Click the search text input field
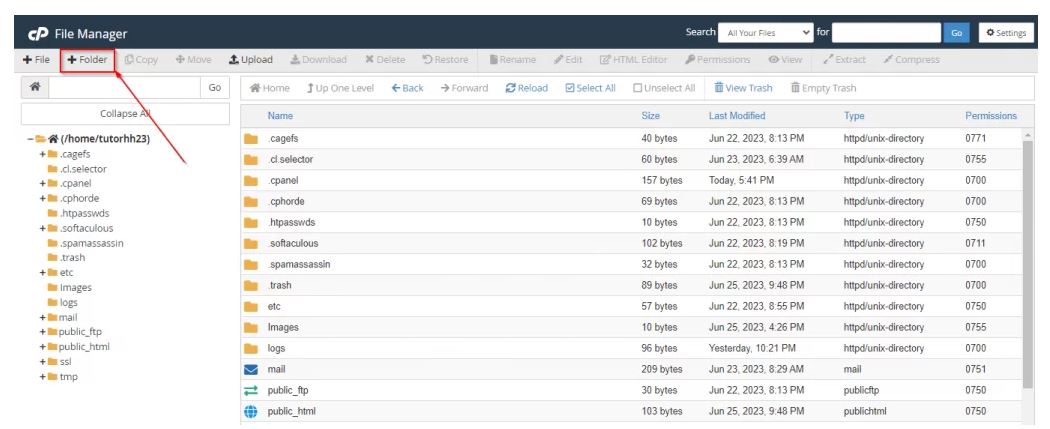The height and width of the screenshot is (429, 1050). (x=886, y=33)
